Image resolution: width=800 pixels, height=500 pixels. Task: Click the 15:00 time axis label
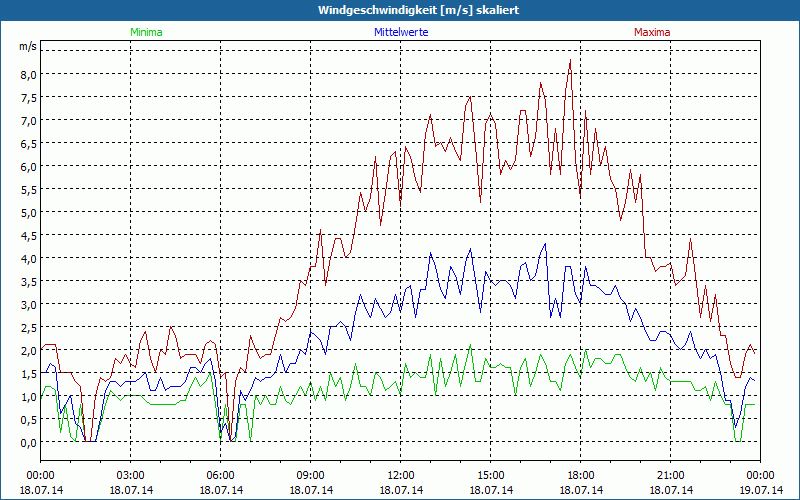(x=491, y=475)
